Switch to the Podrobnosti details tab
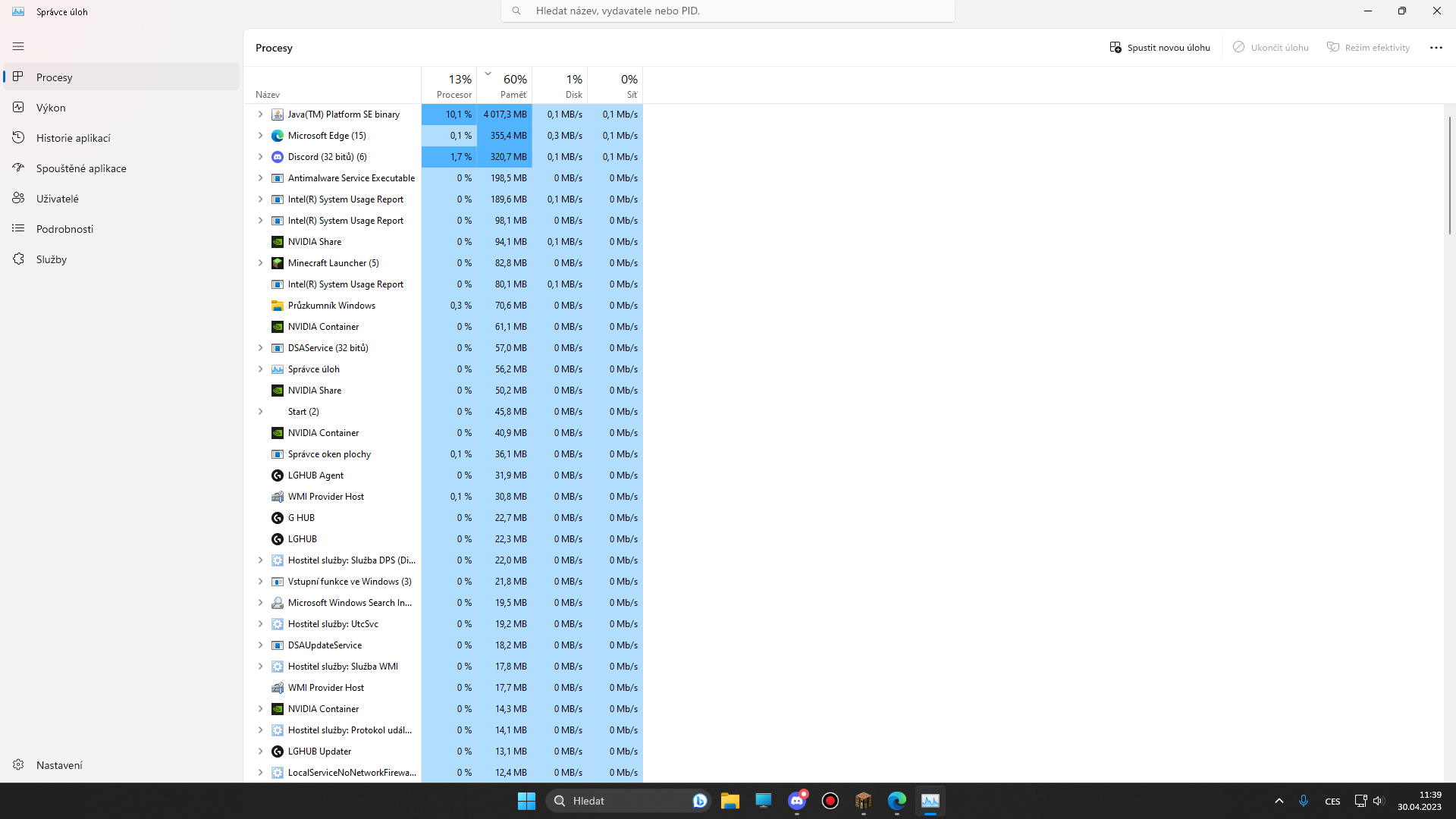Viewport: 1456px width, 819px height. tap(64, 229)
